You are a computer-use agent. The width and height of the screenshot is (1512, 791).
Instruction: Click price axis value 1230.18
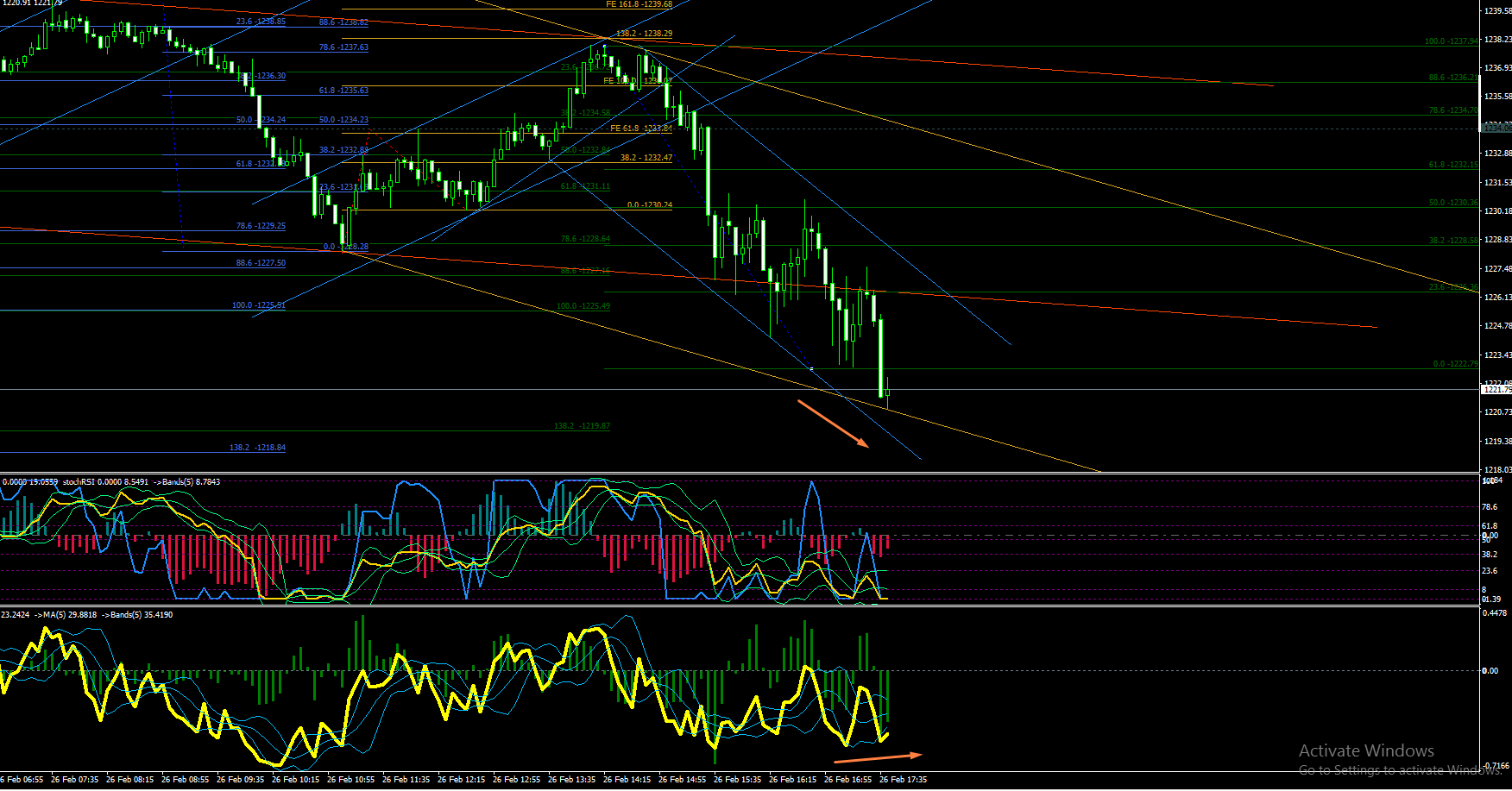coord(1497,210)
